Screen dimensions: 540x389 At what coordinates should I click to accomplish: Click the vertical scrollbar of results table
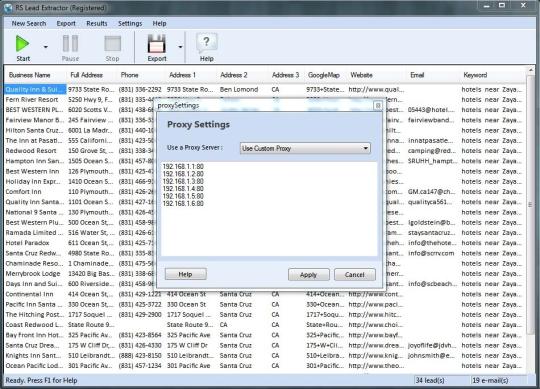point(530,204)
